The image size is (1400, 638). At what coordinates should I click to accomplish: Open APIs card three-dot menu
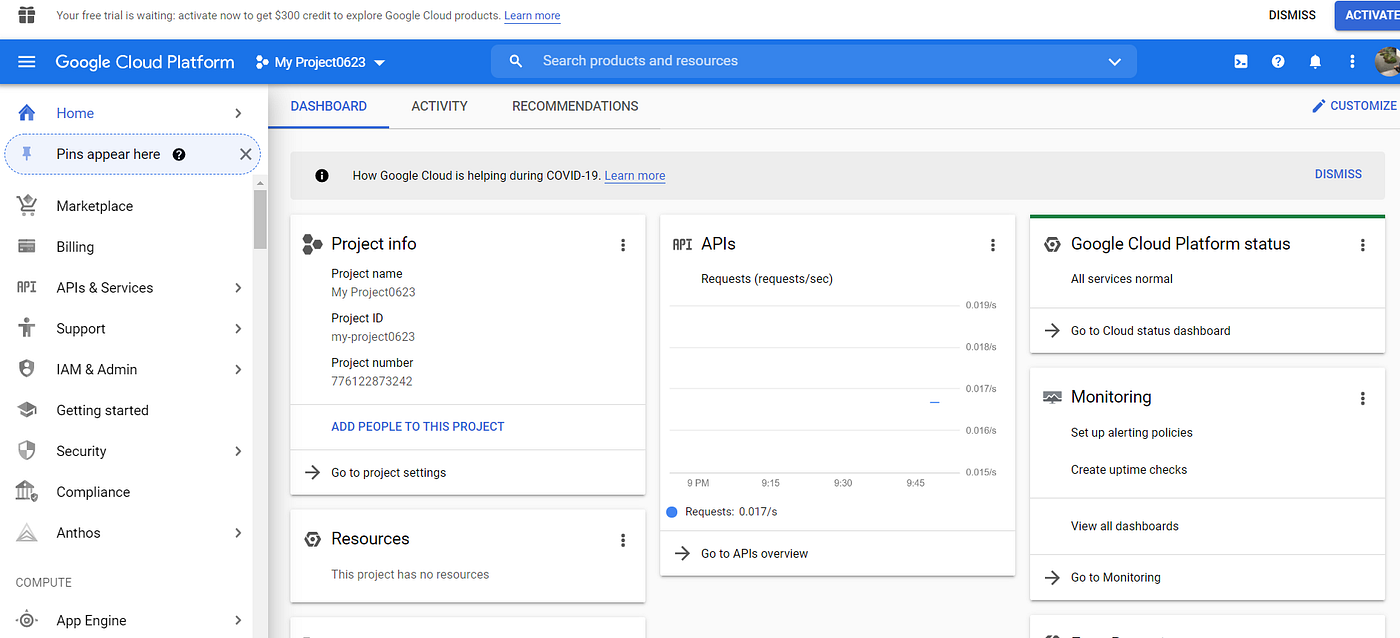[x=993, y=245]
